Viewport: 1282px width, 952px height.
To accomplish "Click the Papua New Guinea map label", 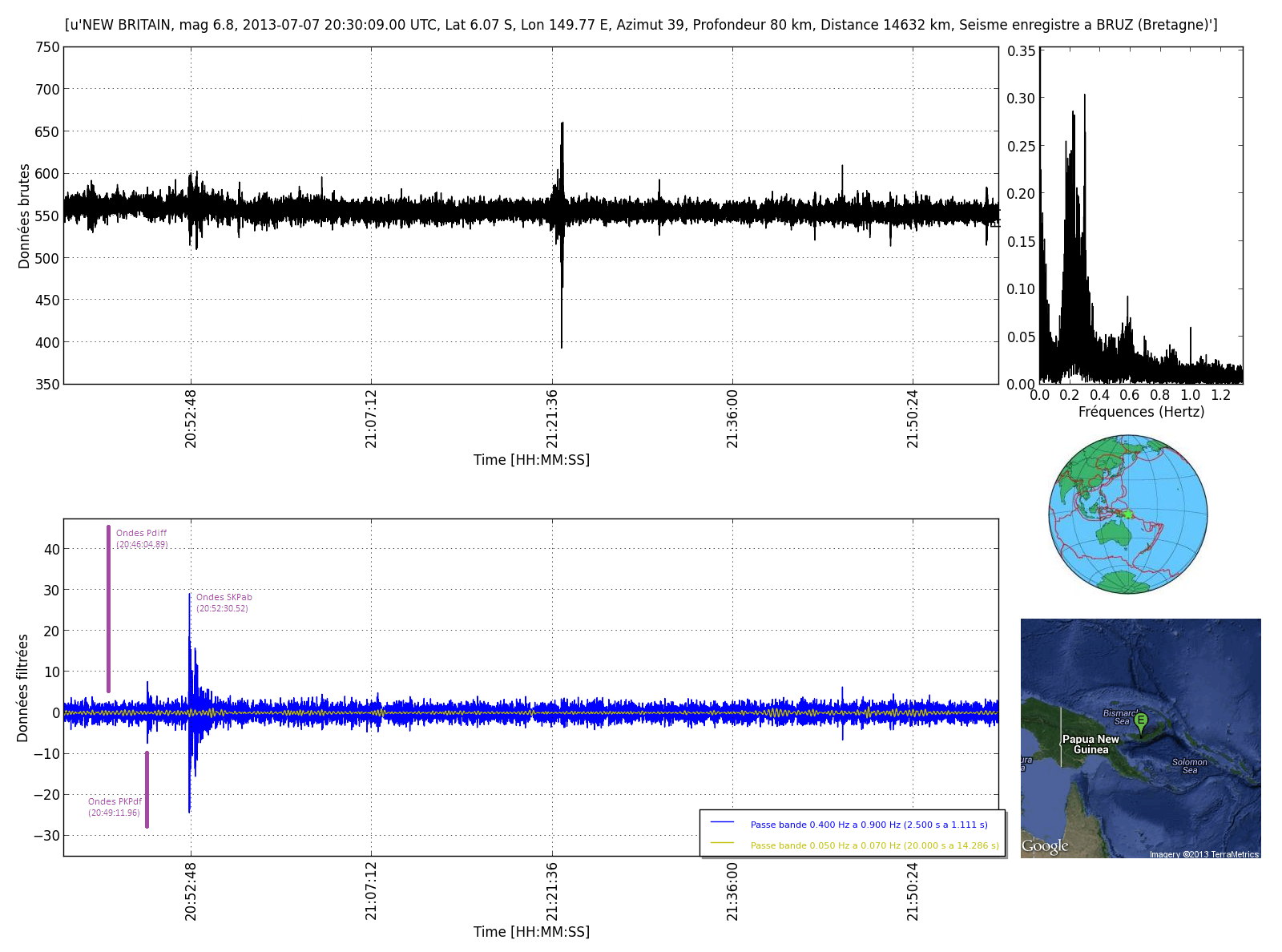I will (1091, 744).
